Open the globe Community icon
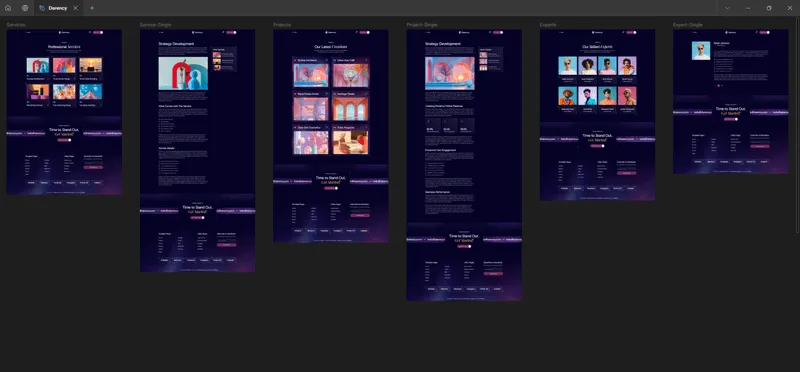Viewport: 800px width, 372px height. (x=25, y=8)
